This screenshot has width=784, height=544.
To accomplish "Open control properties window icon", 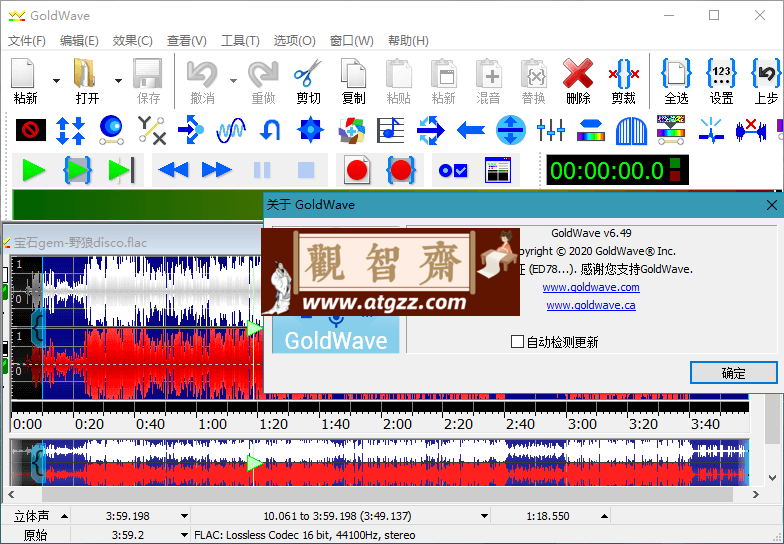I will [498, 170].
